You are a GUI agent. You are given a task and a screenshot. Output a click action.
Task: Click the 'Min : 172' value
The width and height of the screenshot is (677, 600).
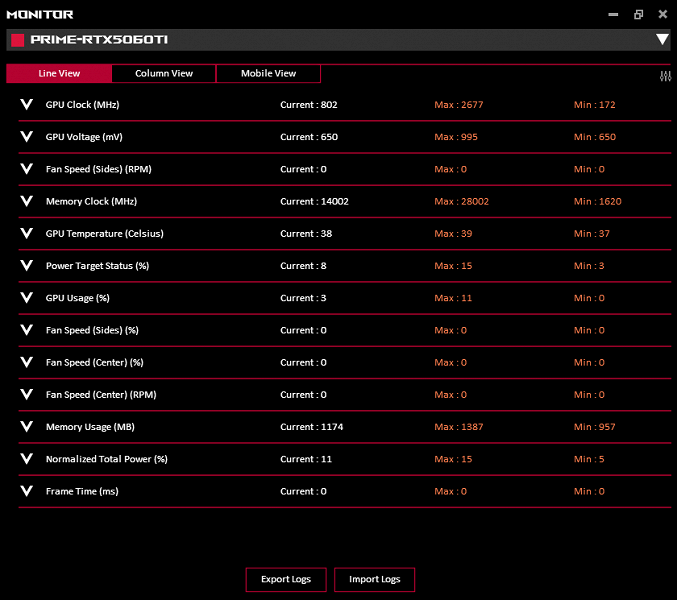(595, 105)
